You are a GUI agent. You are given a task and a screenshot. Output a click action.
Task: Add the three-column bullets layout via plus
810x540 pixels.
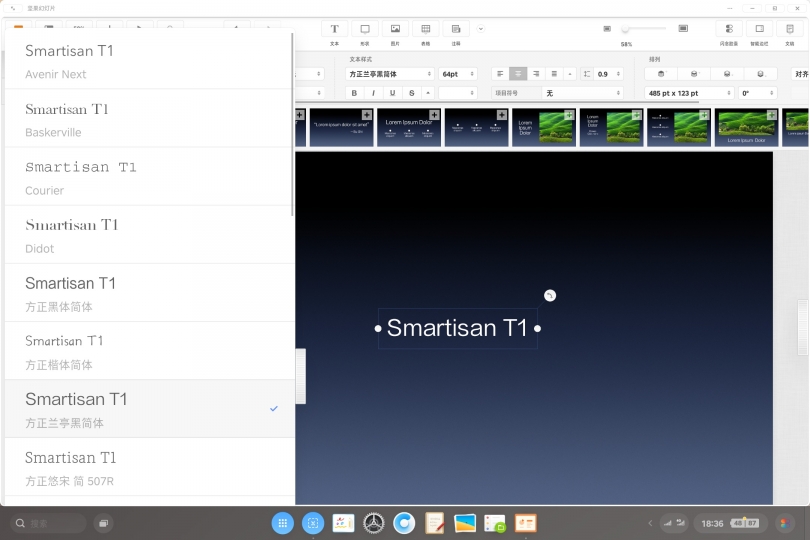click(x=502, y=115)
